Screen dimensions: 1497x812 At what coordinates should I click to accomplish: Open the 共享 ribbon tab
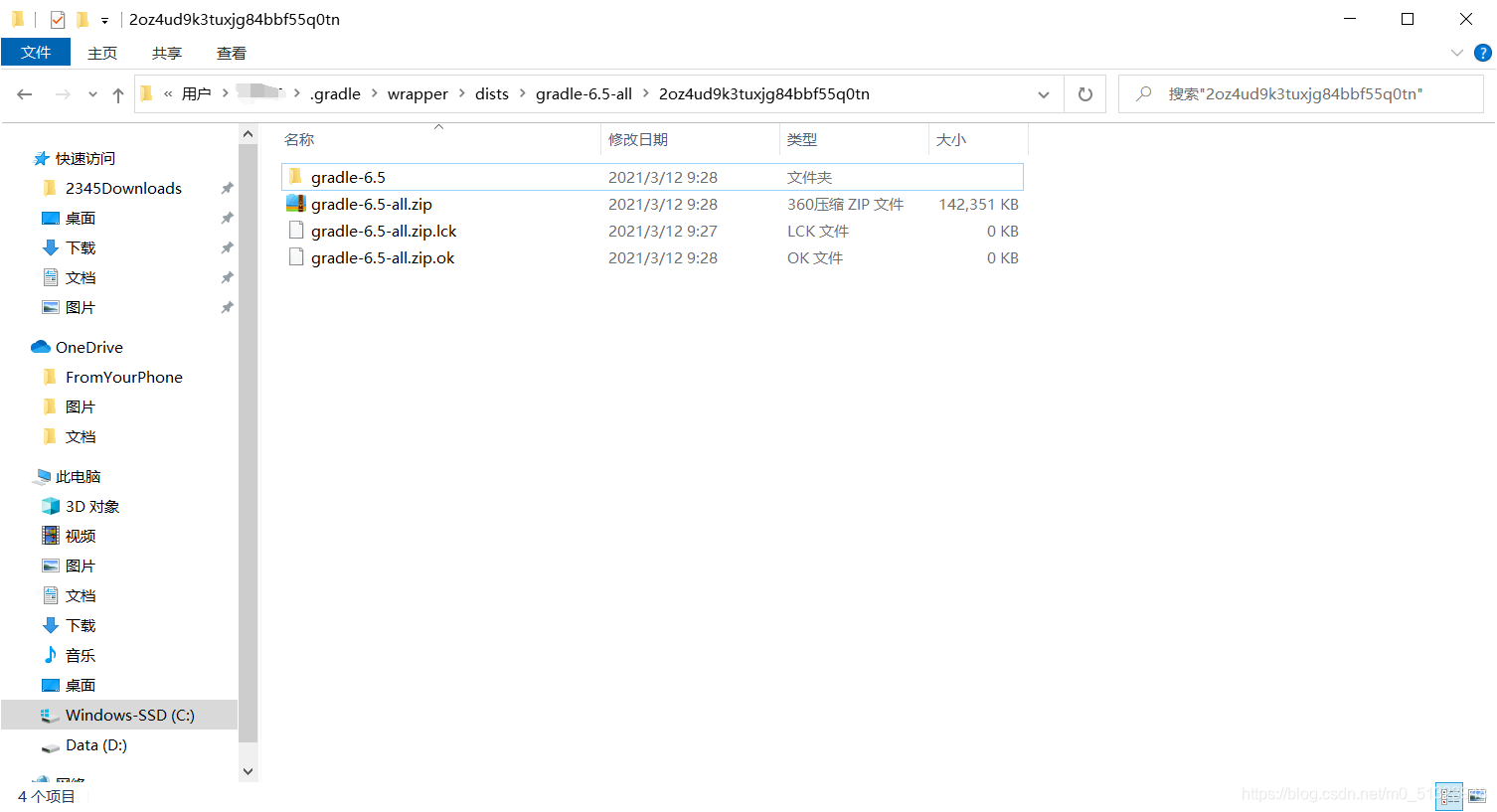coord(167,53)
